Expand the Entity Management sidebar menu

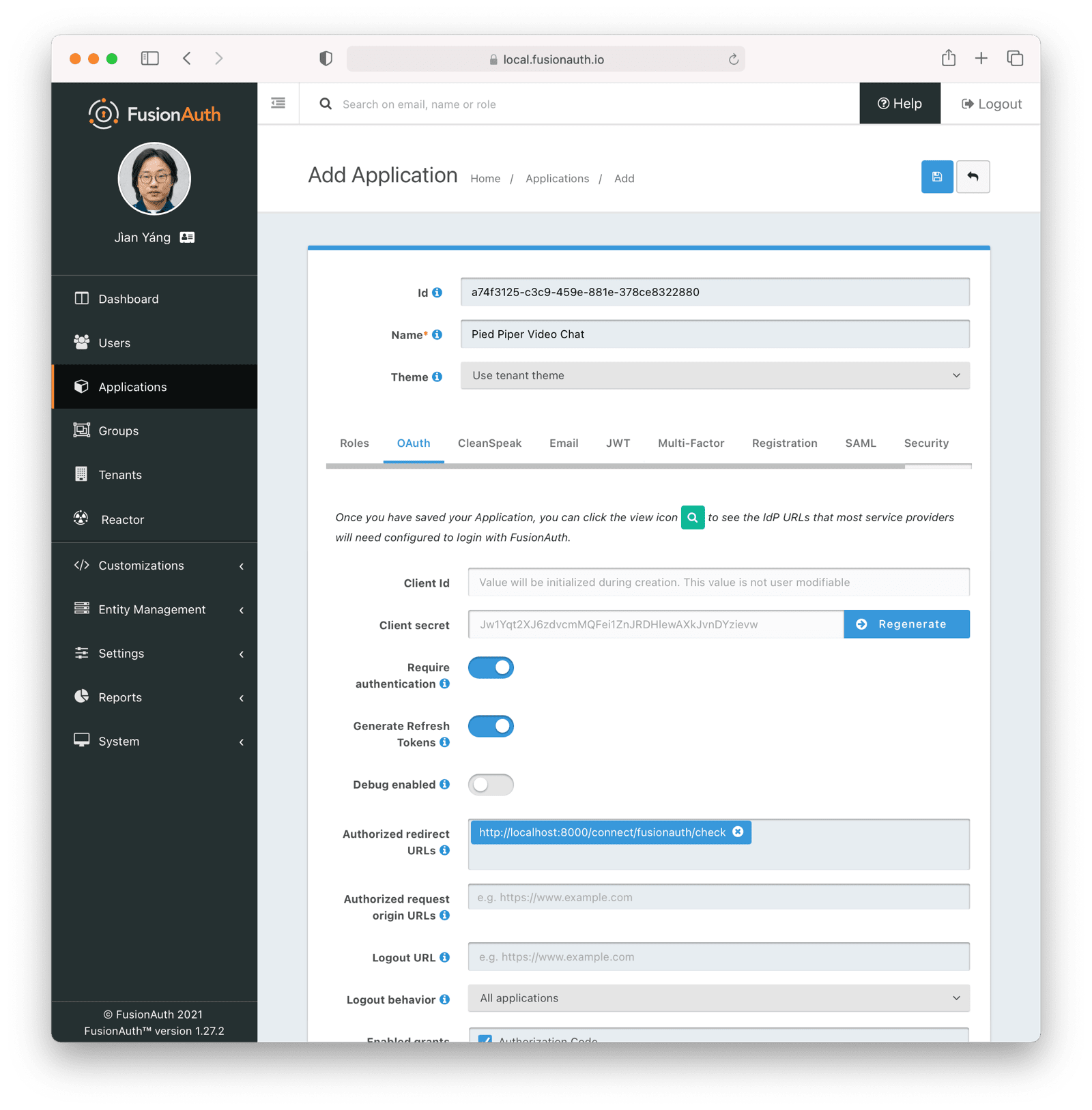click(x=154, y=610)
